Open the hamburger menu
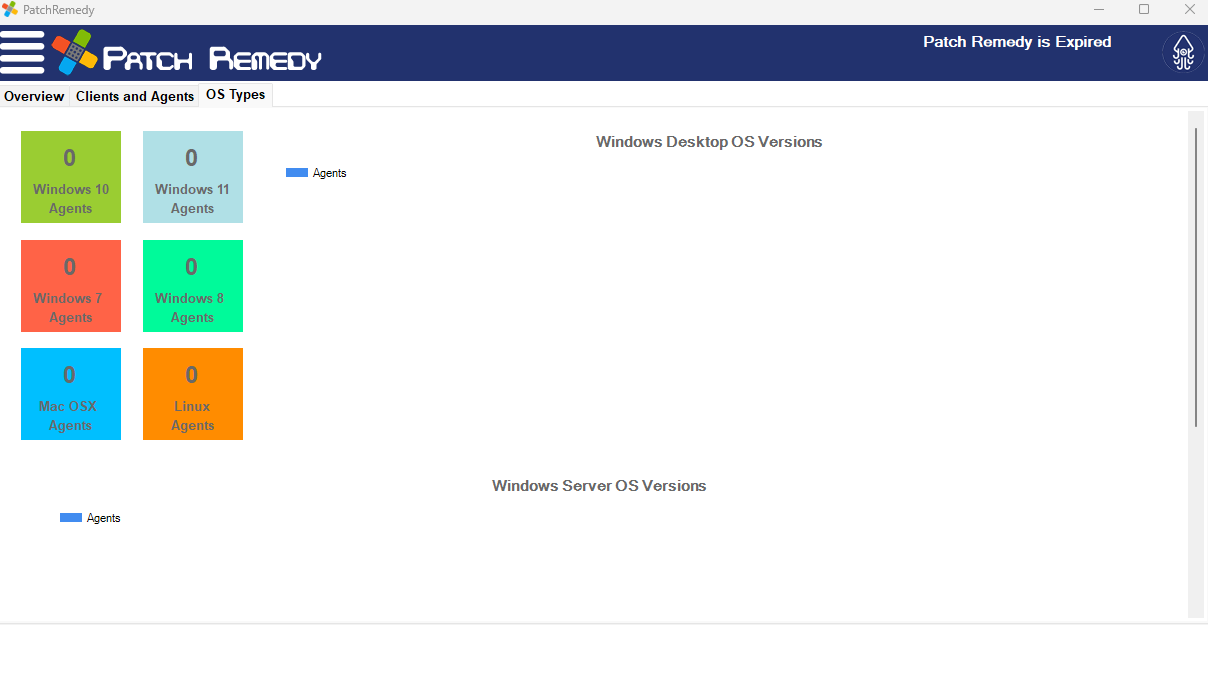Image resolution: width=1208 pixels, height=697 pixels. coord(23,52)
